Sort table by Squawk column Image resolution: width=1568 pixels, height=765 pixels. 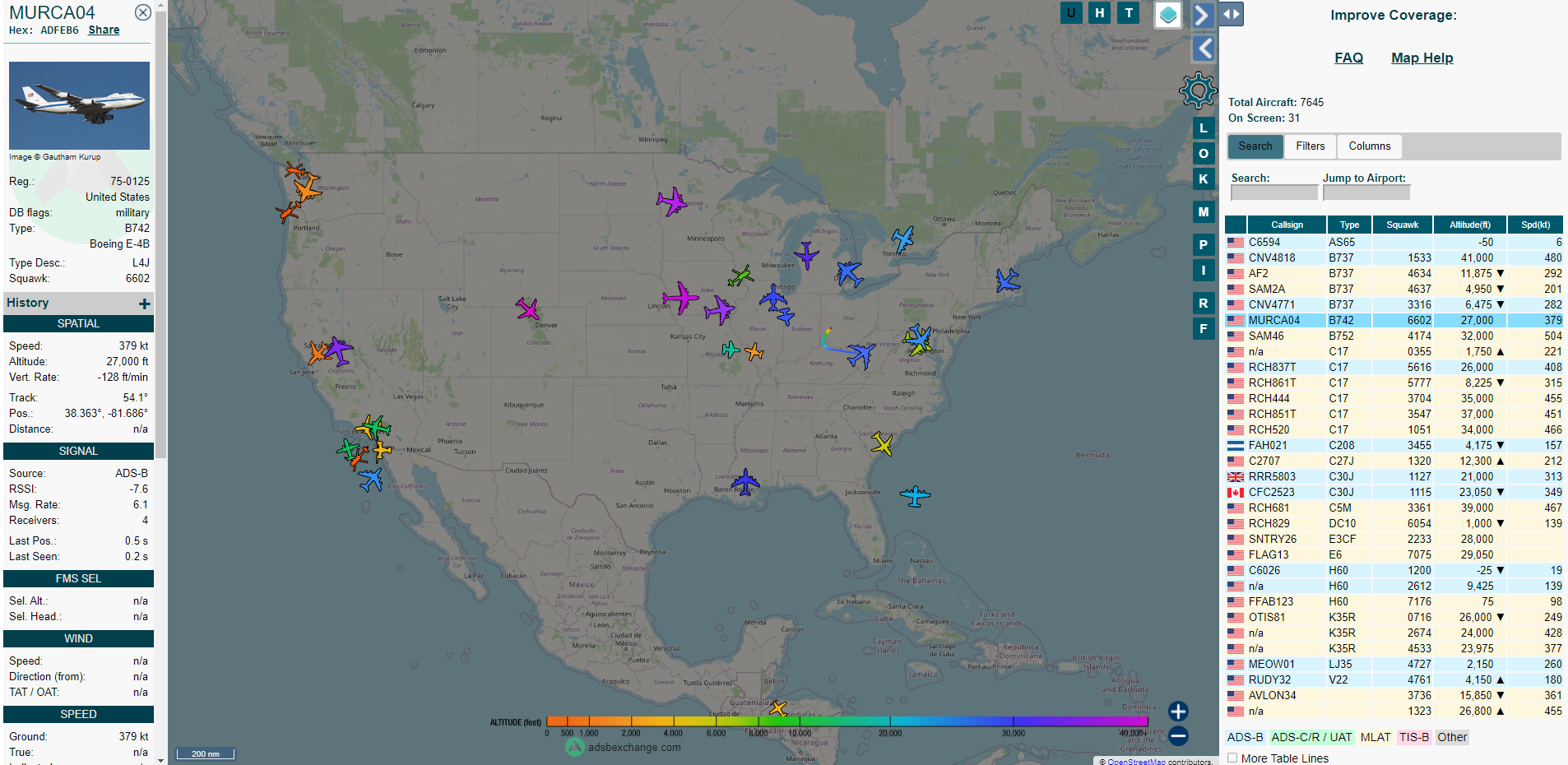click(x=1403, y=225)
